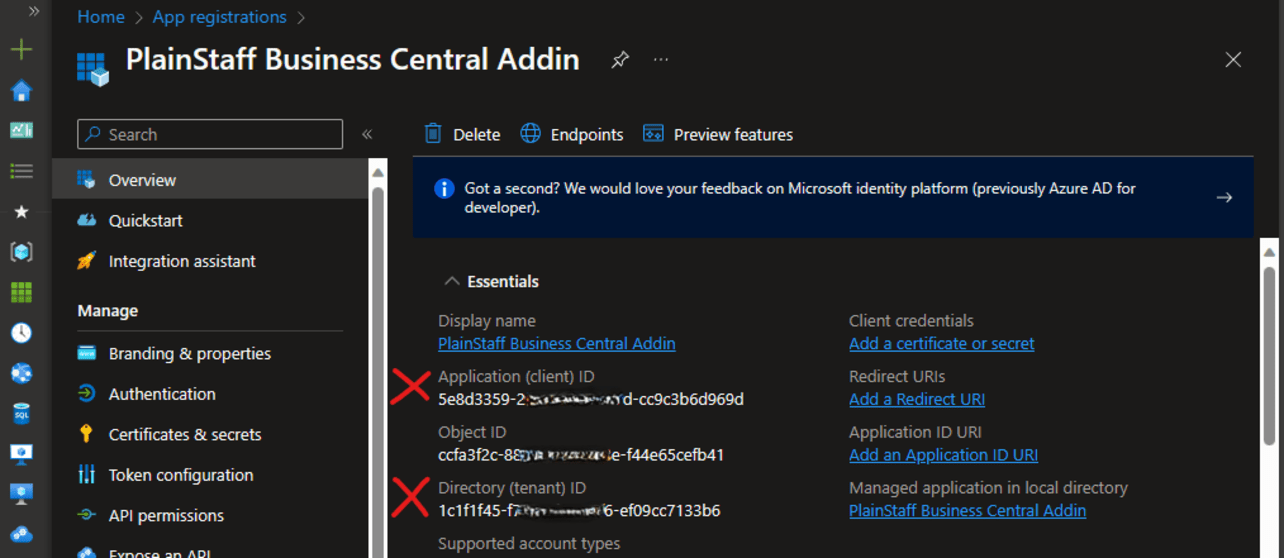Click Add a certificate or secret
The width and height of the screenshot is (1284, 558).
[x=942, y=343]
